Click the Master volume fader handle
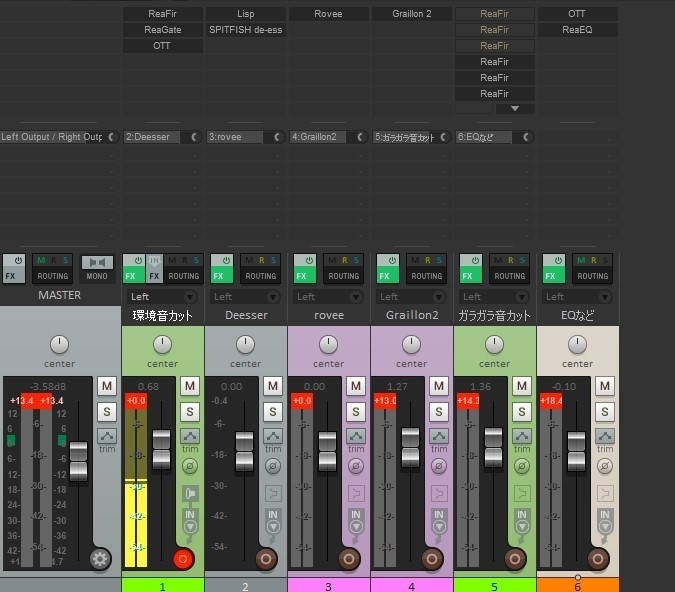Screen dimensions: 675x592 click(78, 461)
